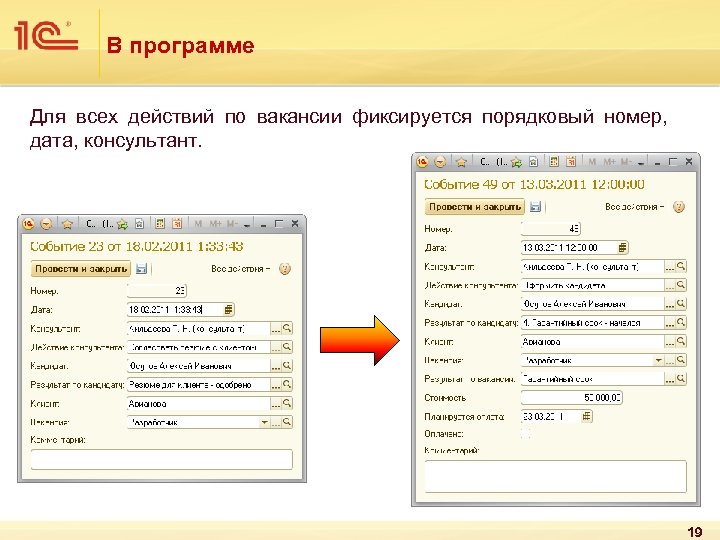Viewport: 720px width, 540px height.
Task: Open calculator icon in Событие 23 toolbar
Action: pyautogui.click(x=160, y=224)
